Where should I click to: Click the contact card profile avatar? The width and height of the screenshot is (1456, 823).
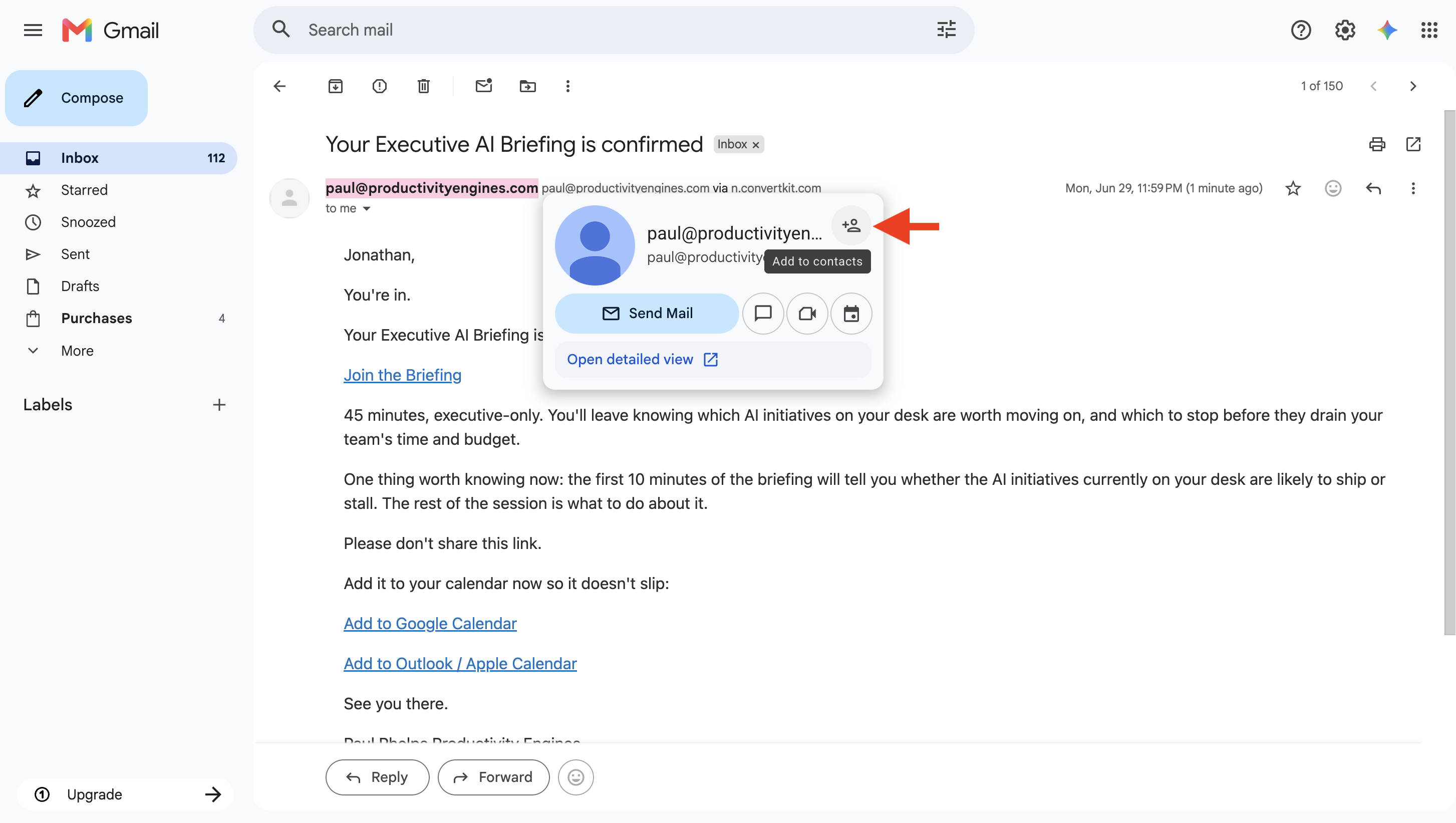[x=595, y=245]
